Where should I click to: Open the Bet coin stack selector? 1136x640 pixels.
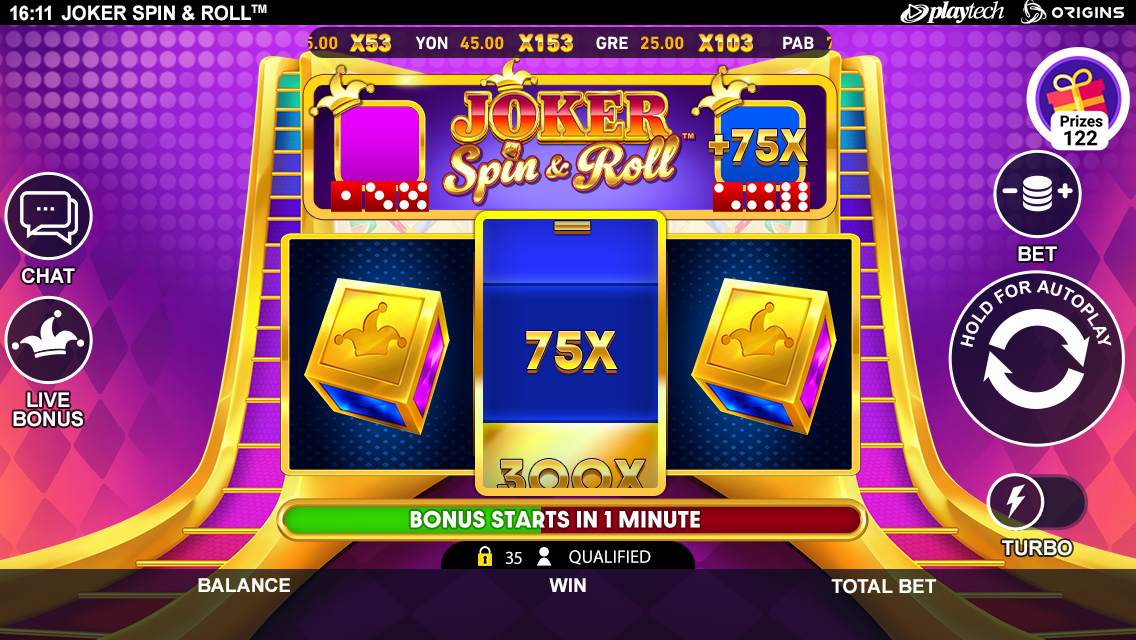click(x=1037, y=194)
